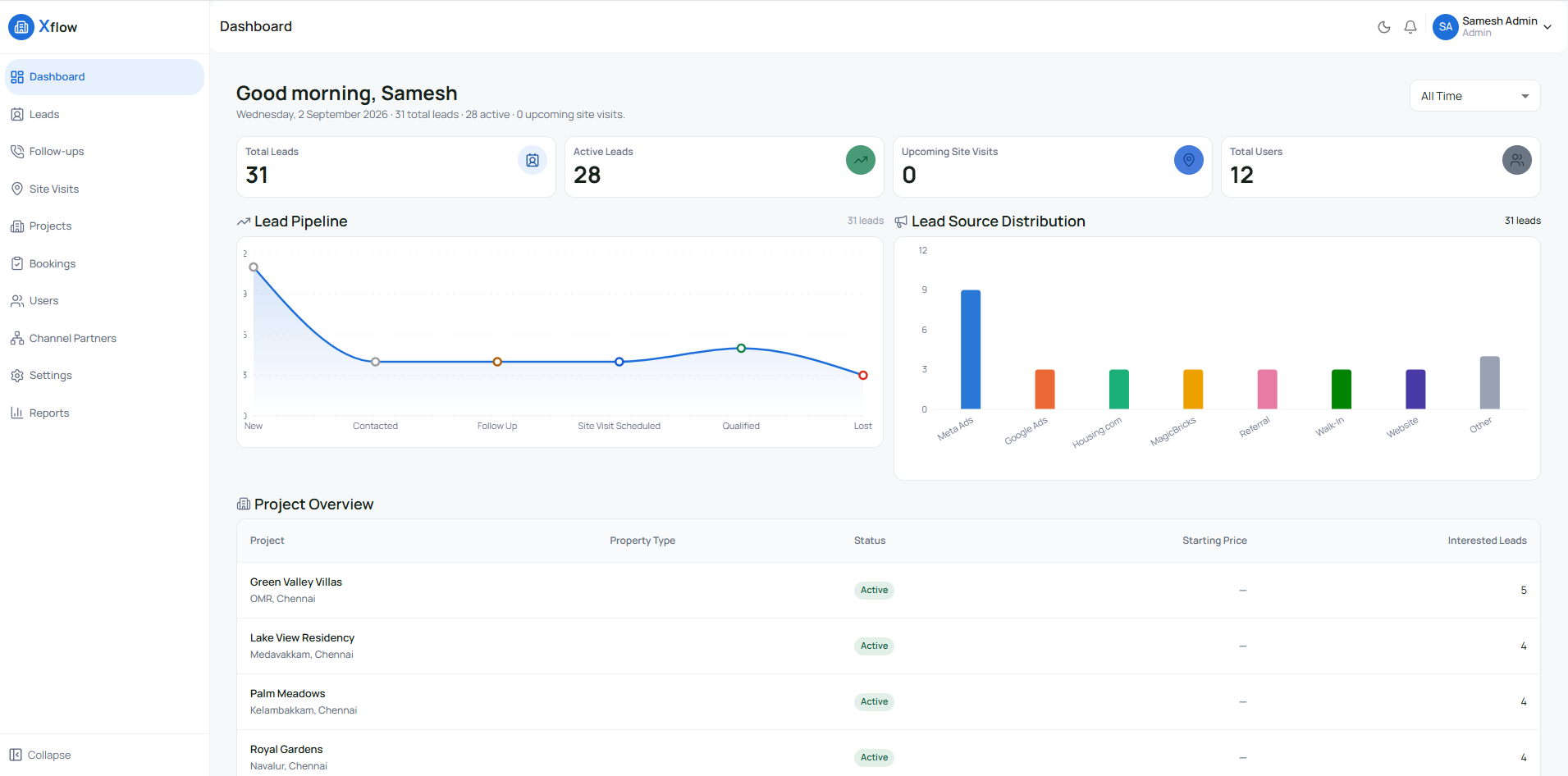Click the blue Meta Ads bar
Screen dimensions: 1568x776
tap(971, 349)
